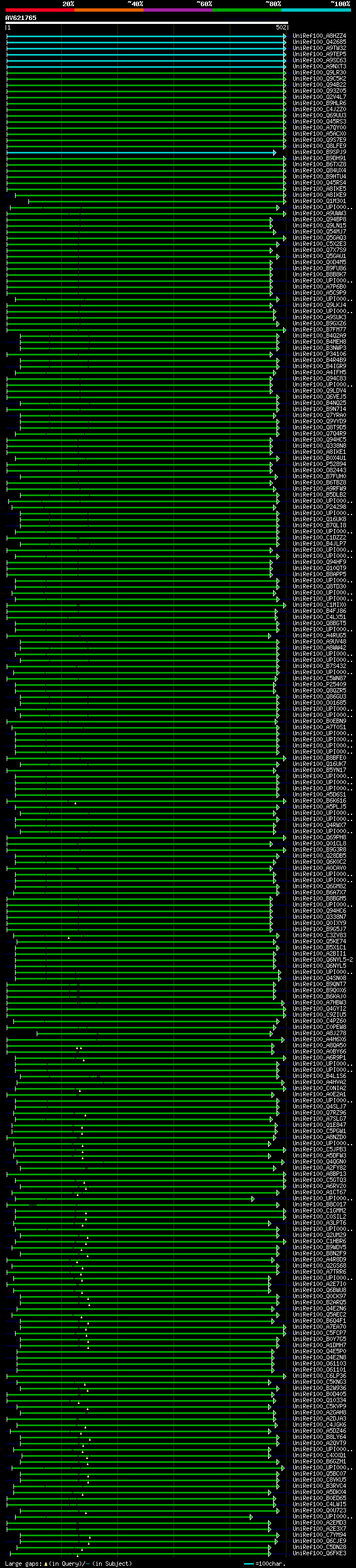
Task: Click the UniRef100_Q9C5K2 label
Action: tap(319, 78)
